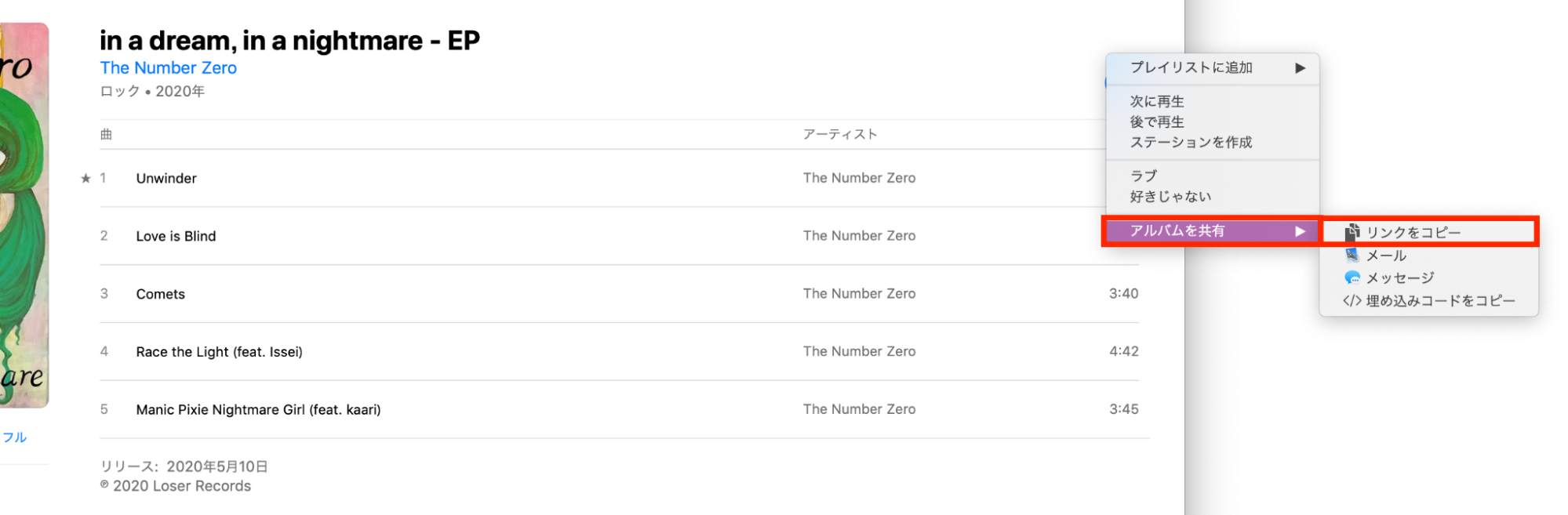Select Race the Light (feat. Issei) track
1568x515 pixels.
point(219,352)
